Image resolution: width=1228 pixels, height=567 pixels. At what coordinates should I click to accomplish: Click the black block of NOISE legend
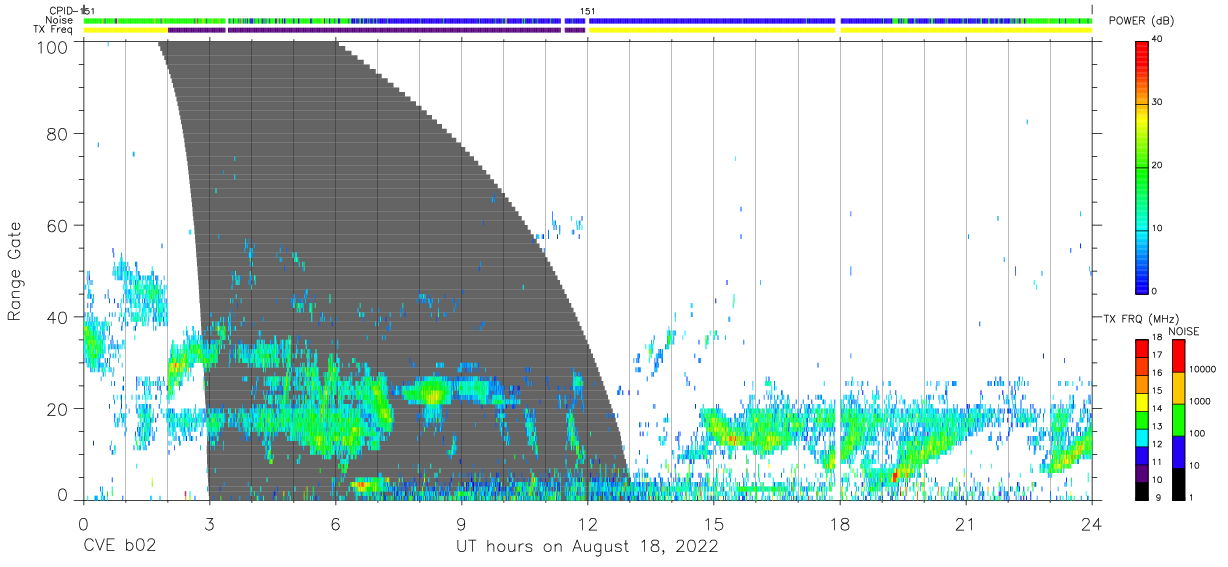coord(1177,483)
